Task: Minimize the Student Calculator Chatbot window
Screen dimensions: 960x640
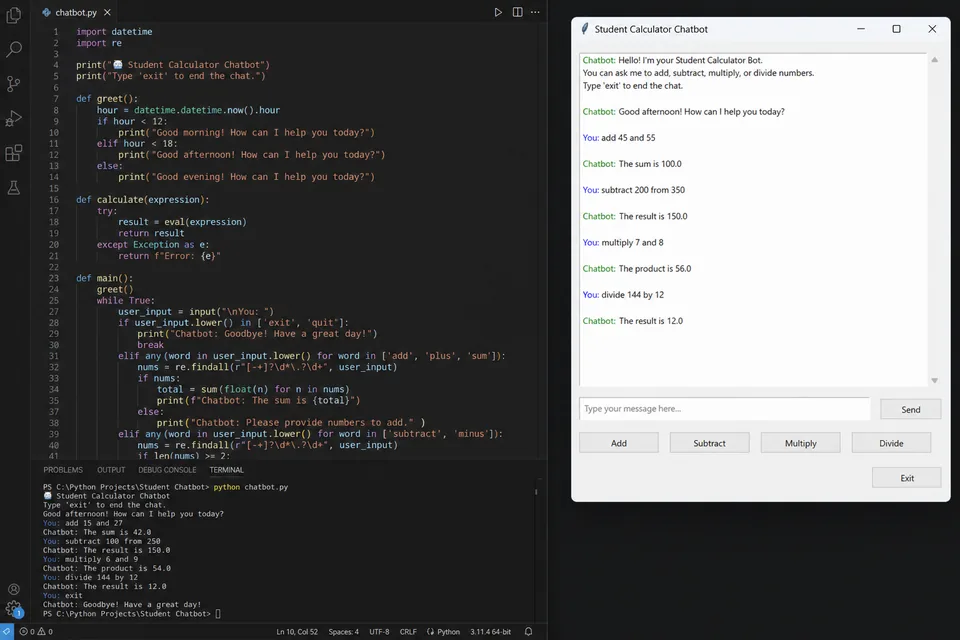Action: [861, 29]
